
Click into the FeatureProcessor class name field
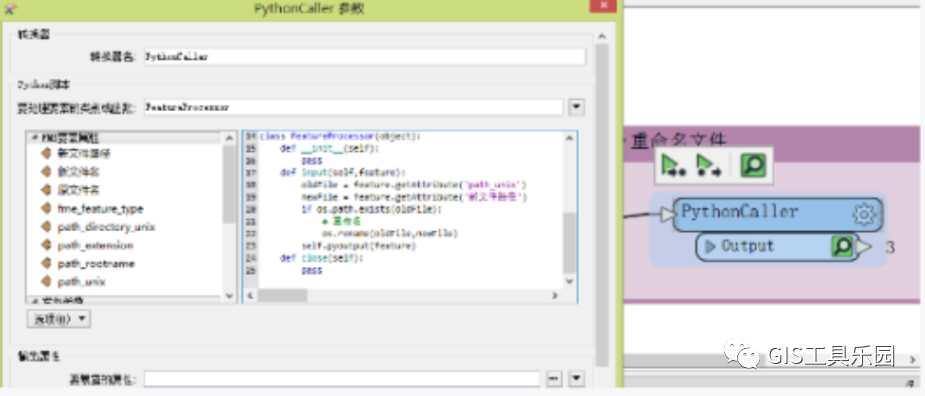353,107
